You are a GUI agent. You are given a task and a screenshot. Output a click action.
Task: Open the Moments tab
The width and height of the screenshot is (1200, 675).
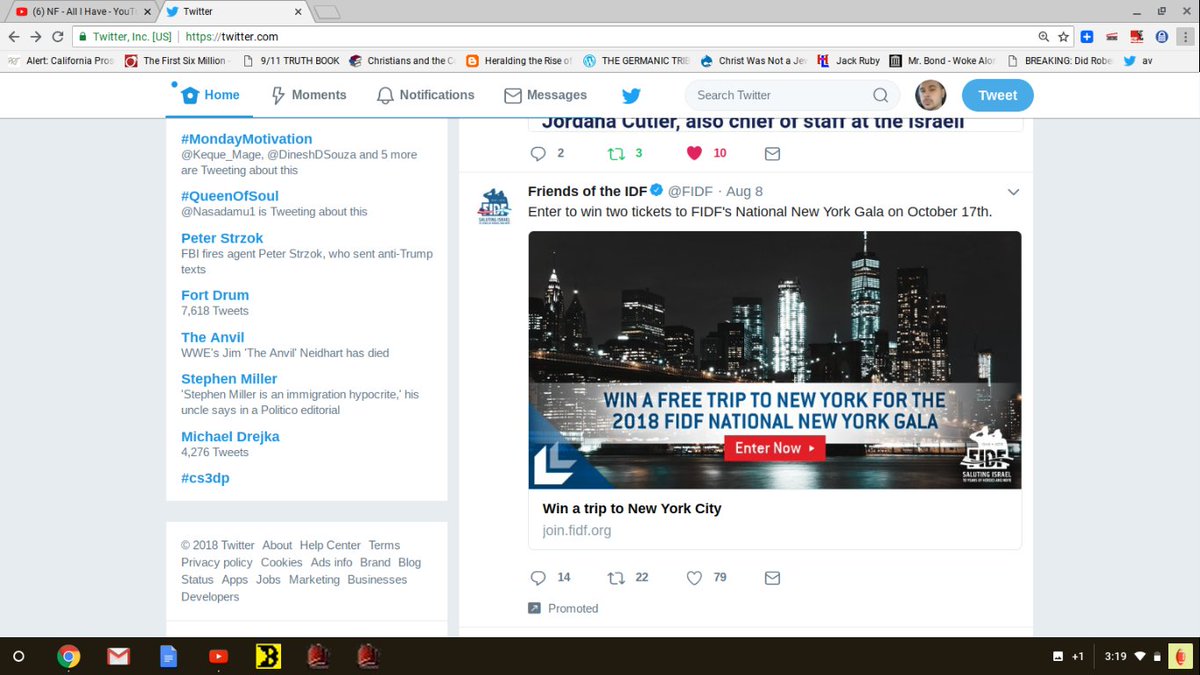point(309,95)
